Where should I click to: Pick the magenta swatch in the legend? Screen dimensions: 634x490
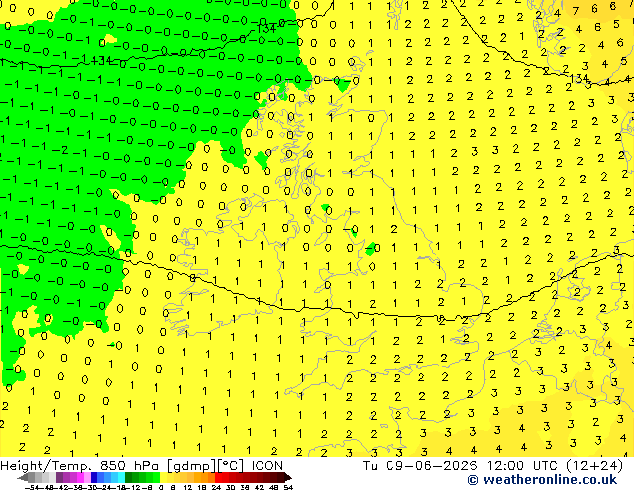pos(80,478)
